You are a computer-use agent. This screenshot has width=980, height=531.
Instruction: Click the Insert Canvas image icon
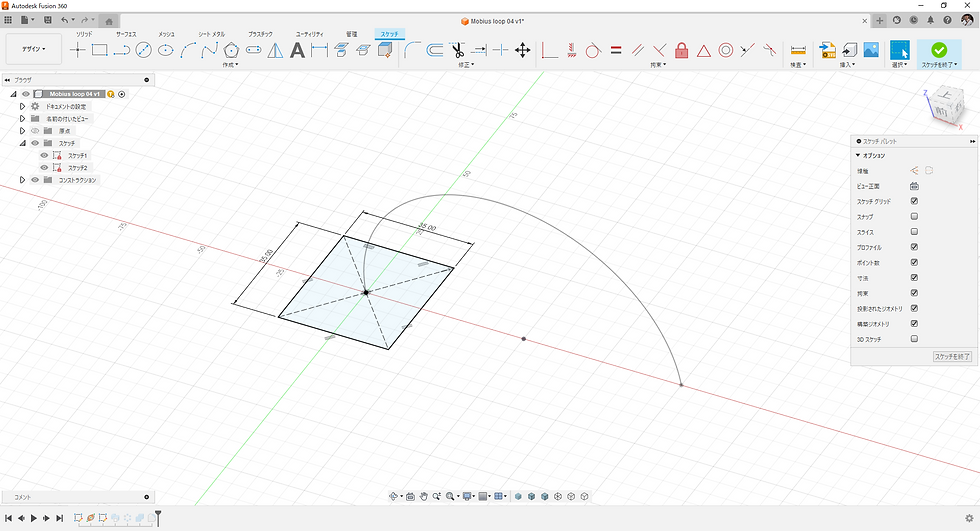click(871, 50)
